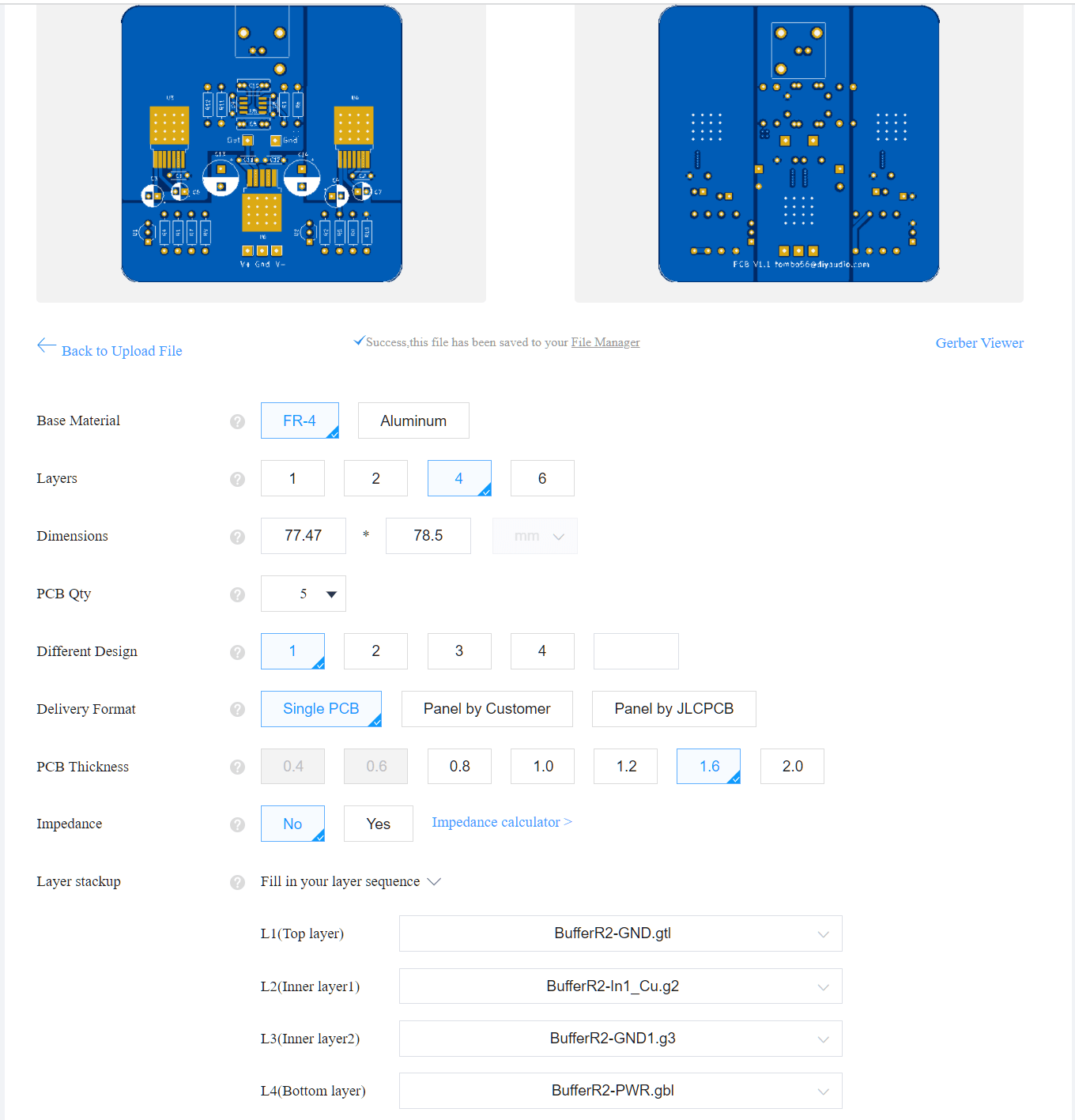Set PCB thickness to 1.6
This screenshot has height=1120, width=1075.
[708, 767]
